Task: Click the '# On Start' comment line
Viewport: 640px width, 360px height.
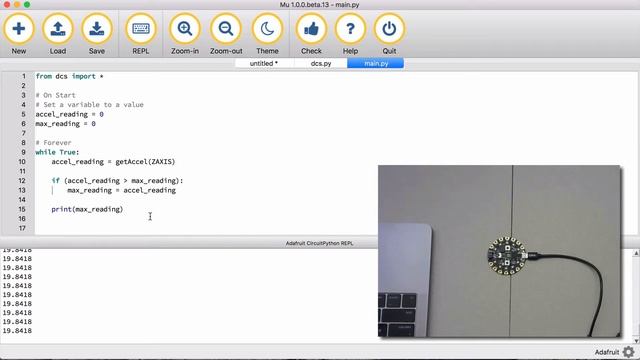Action: tap(56, 95)
